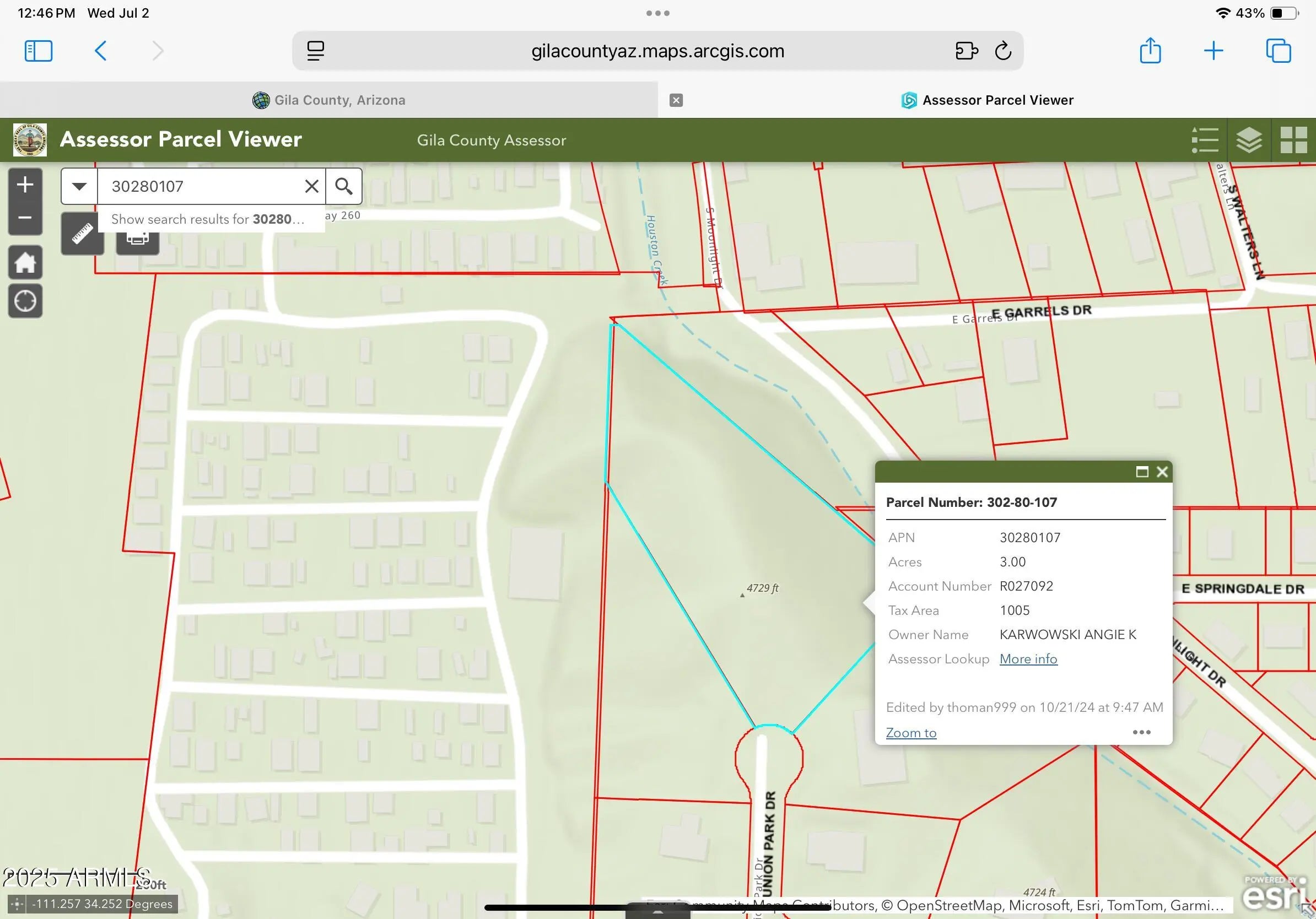Screen dimensions: 1316x919
Task: Open the popup three-dots actions menu
Action: (1141, 732)
